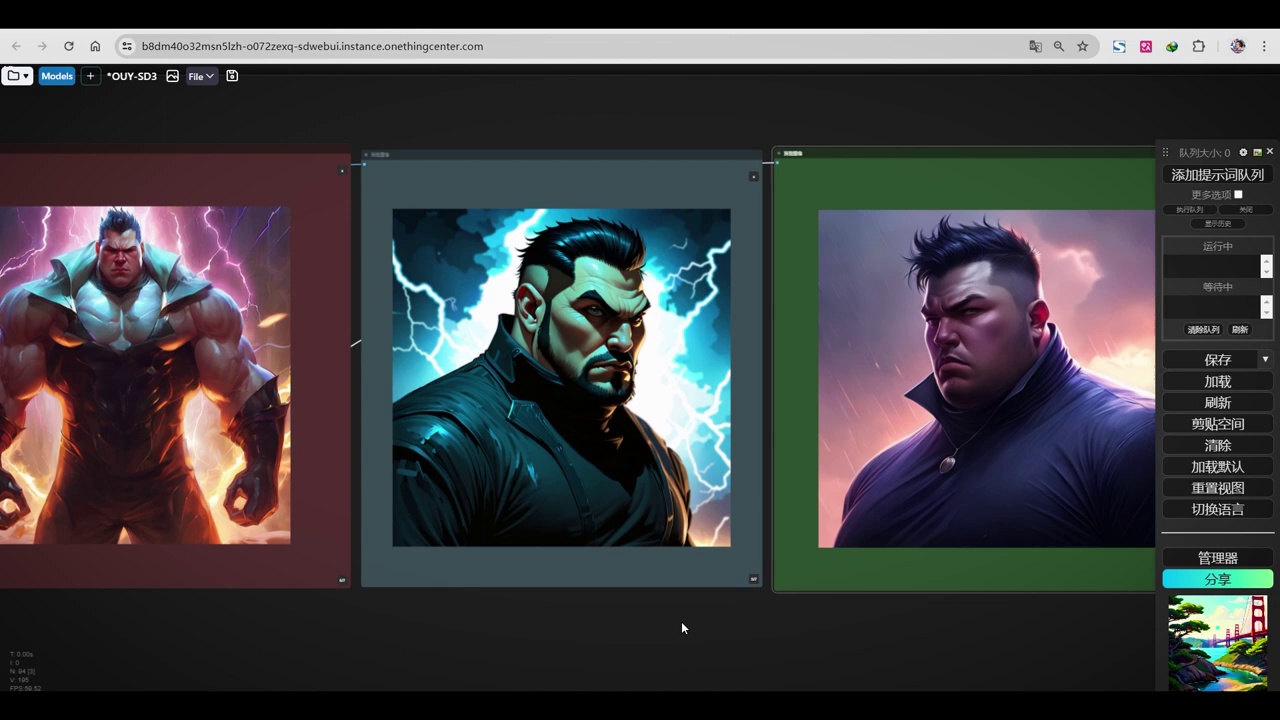
Task: Click the 剪贴空间 button
Action: (1218, 424)
